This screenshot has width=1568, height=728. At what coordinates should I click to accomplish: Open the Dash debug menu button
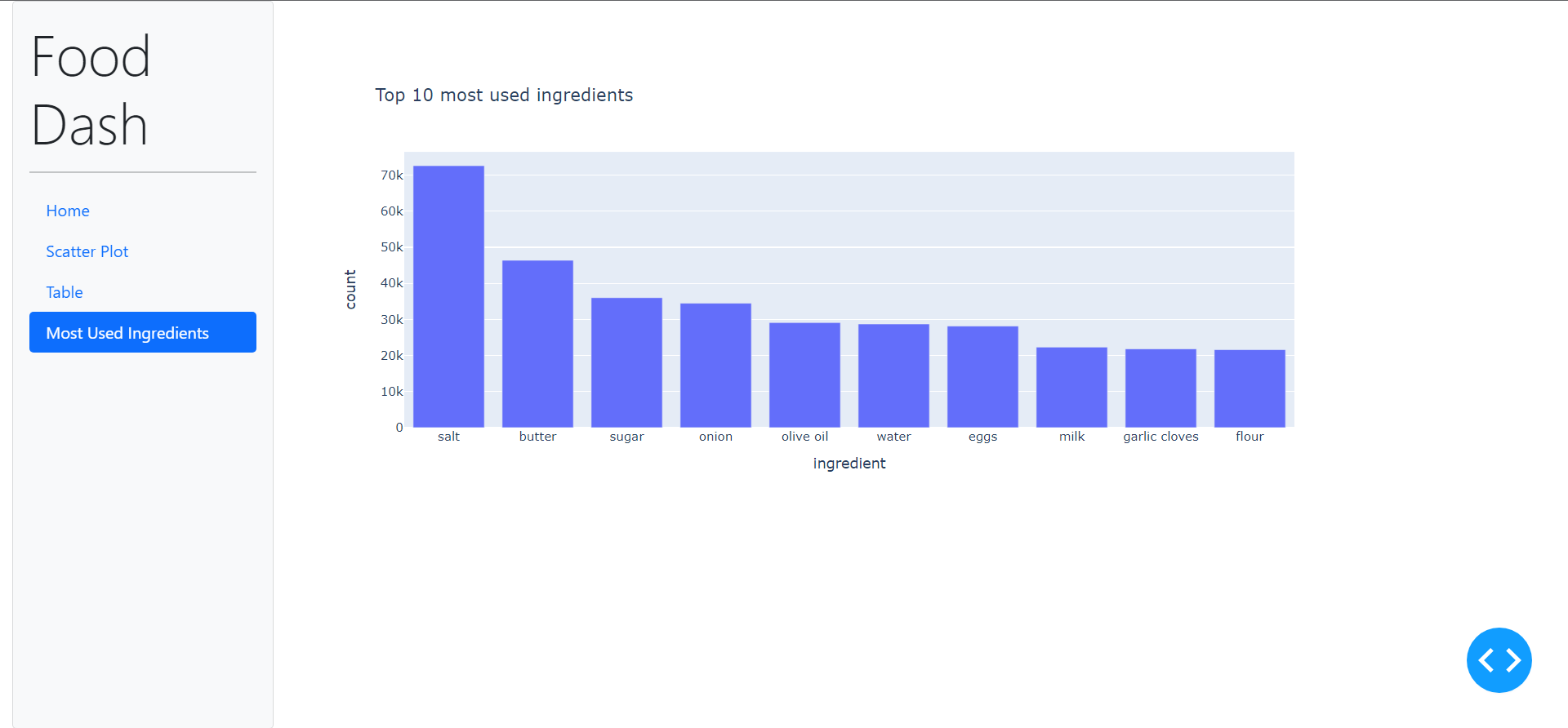tap(1499, 660)
